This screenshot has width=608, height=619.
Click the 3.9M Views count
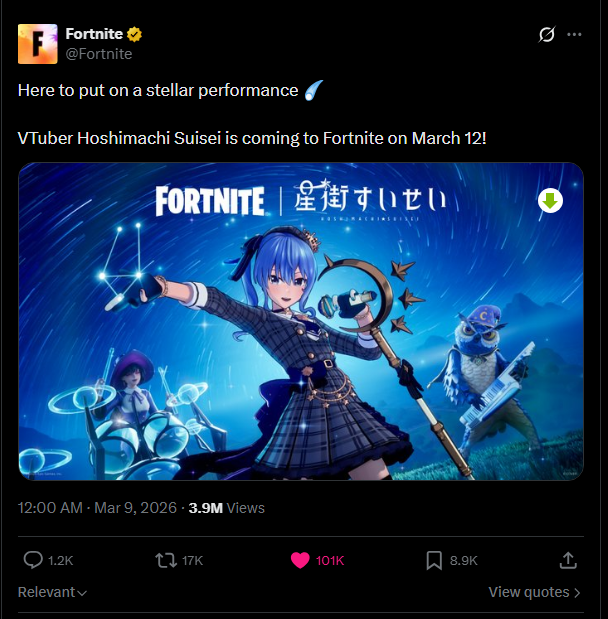click(227, 508)
